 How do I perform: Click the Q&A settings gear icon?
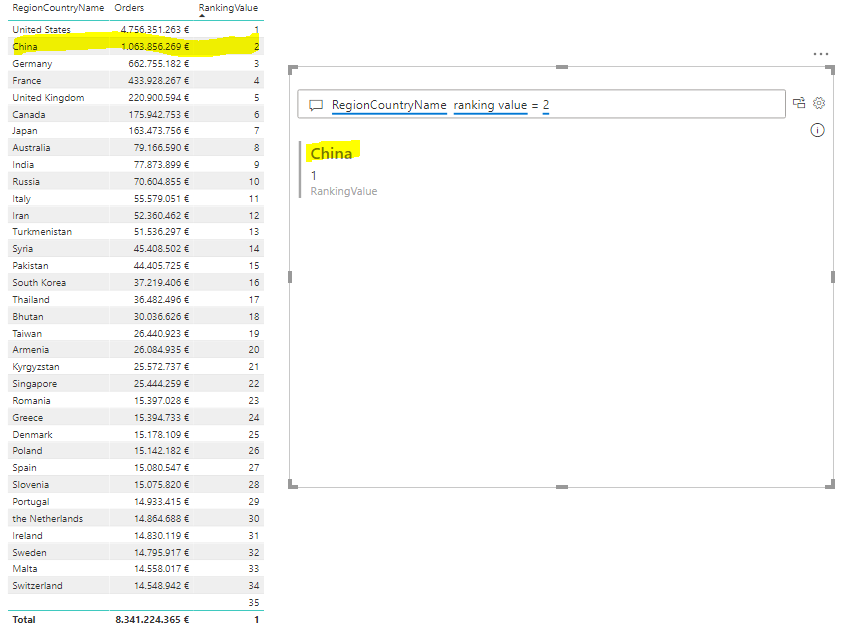(x=819, y=103)
